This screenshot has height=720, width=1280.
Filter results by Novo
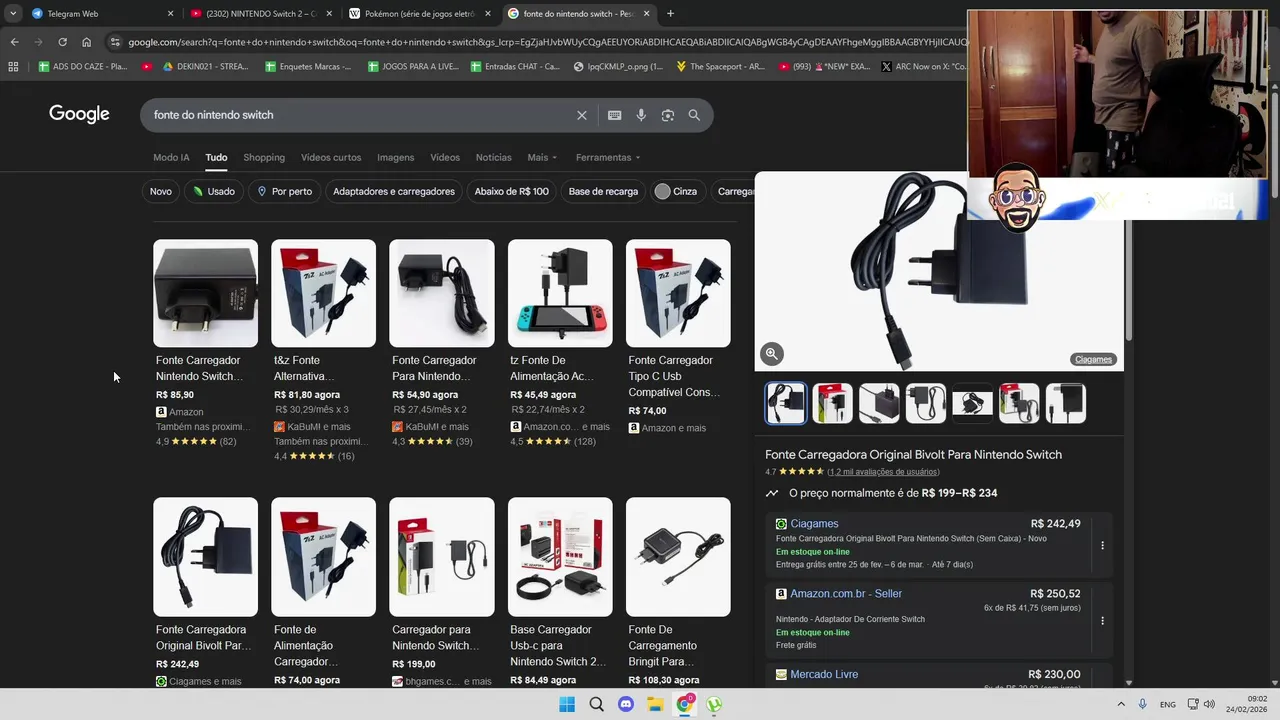tap(161, 191)
